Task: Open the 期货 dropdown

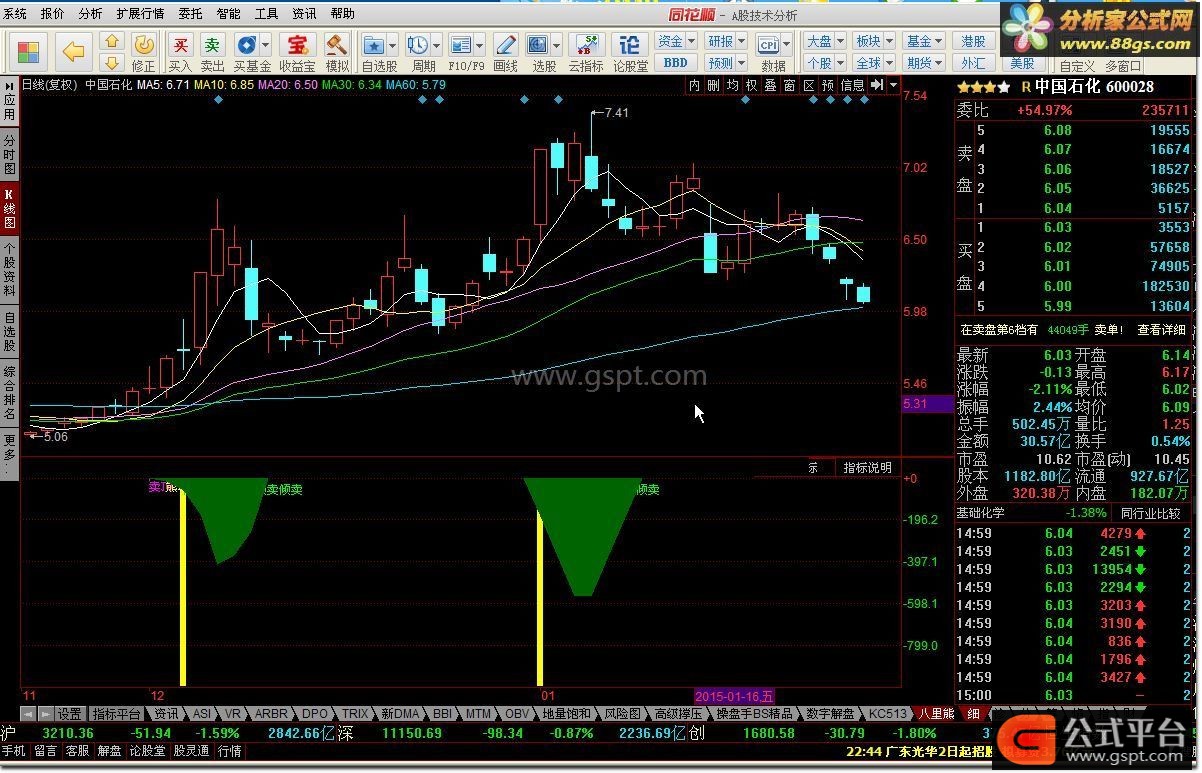Action: 923,63
